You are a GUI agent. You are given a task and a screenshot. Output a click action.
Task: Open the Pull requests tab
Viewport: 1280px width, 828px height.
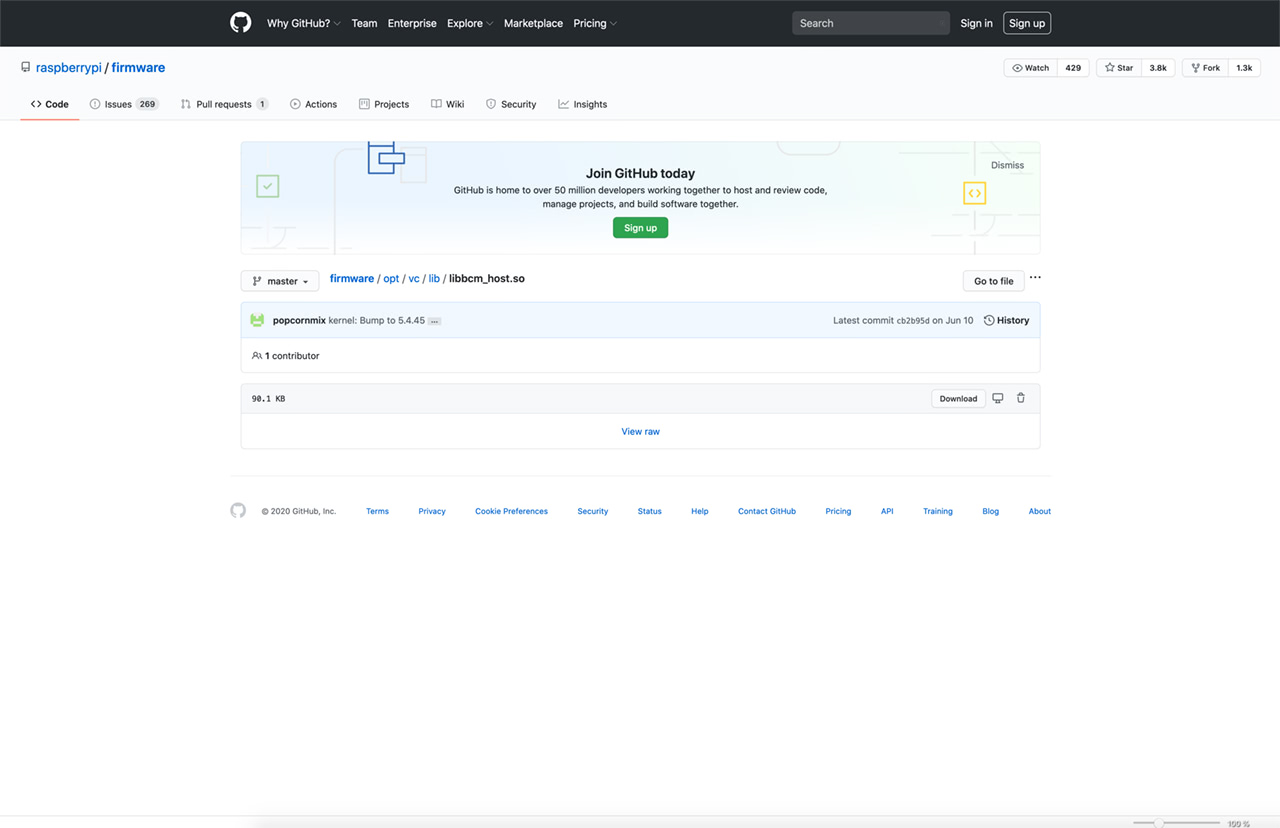pyautogui.click(x=225, y=104)
